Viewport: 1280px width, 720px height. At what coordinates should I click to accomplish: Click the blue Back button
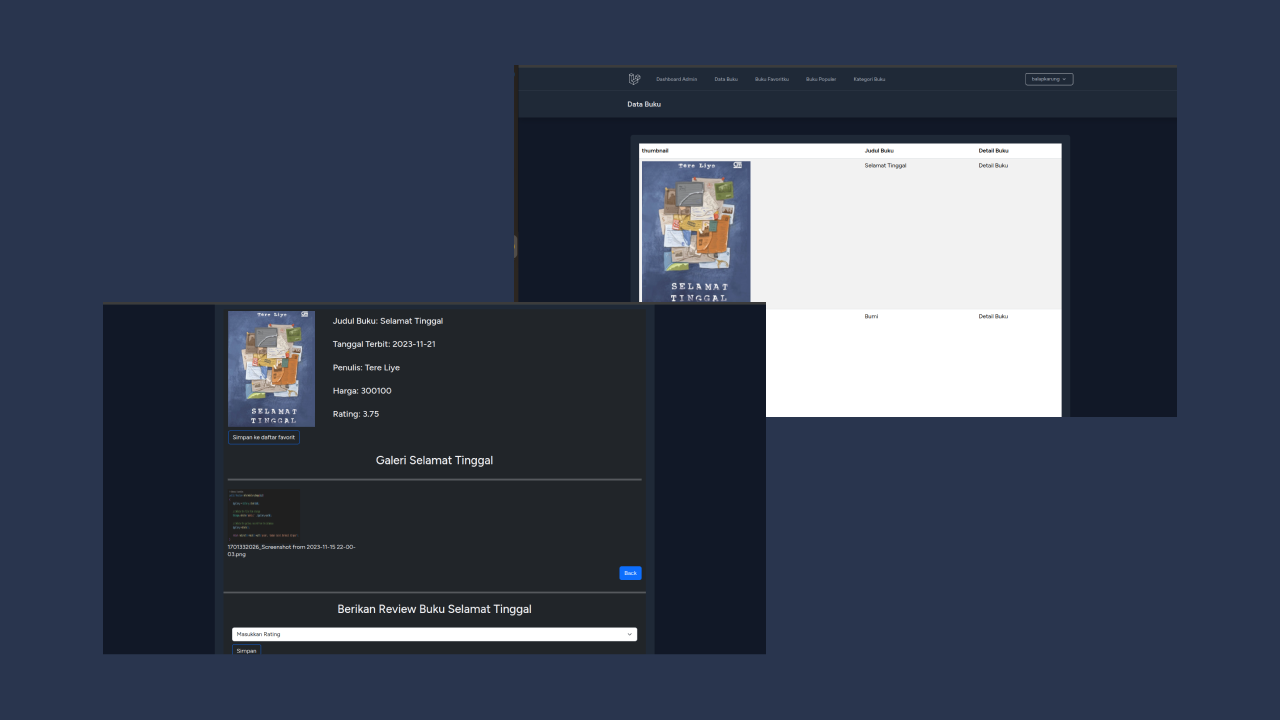point(630,573)
